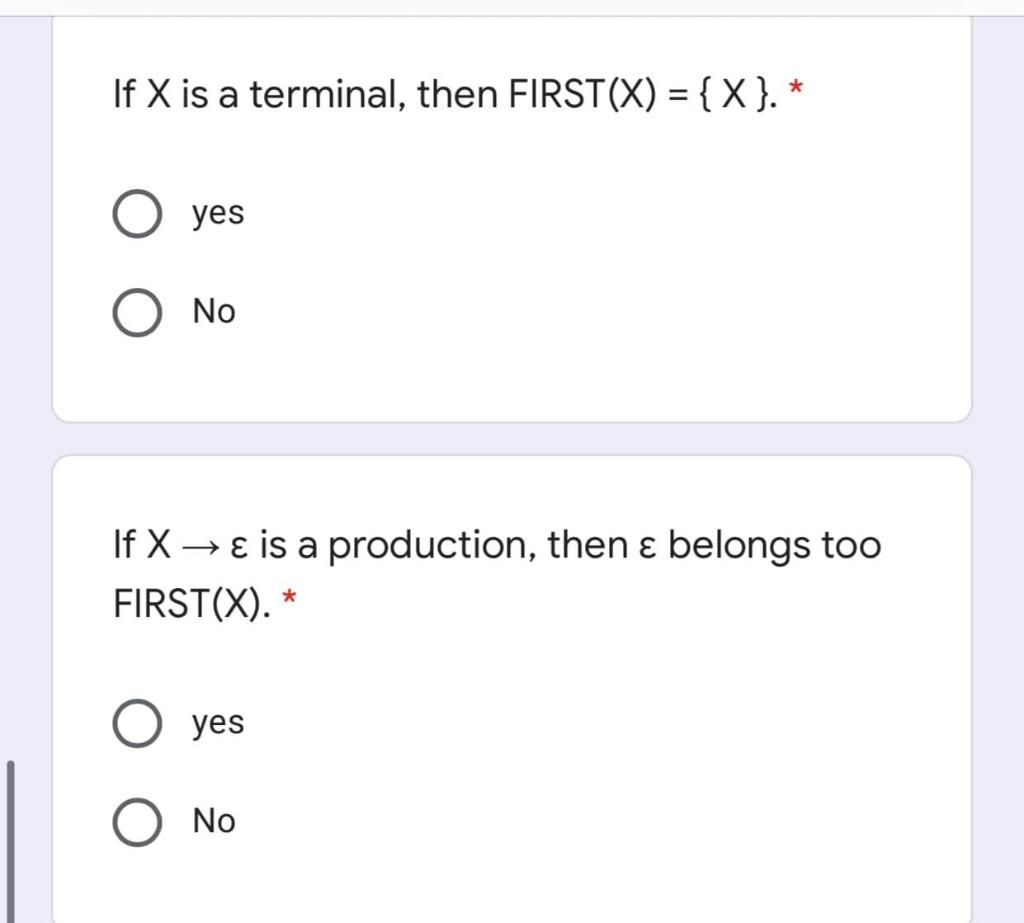Click the 'No' label under the second question
1024x923 pixels.
pos(212,821)
